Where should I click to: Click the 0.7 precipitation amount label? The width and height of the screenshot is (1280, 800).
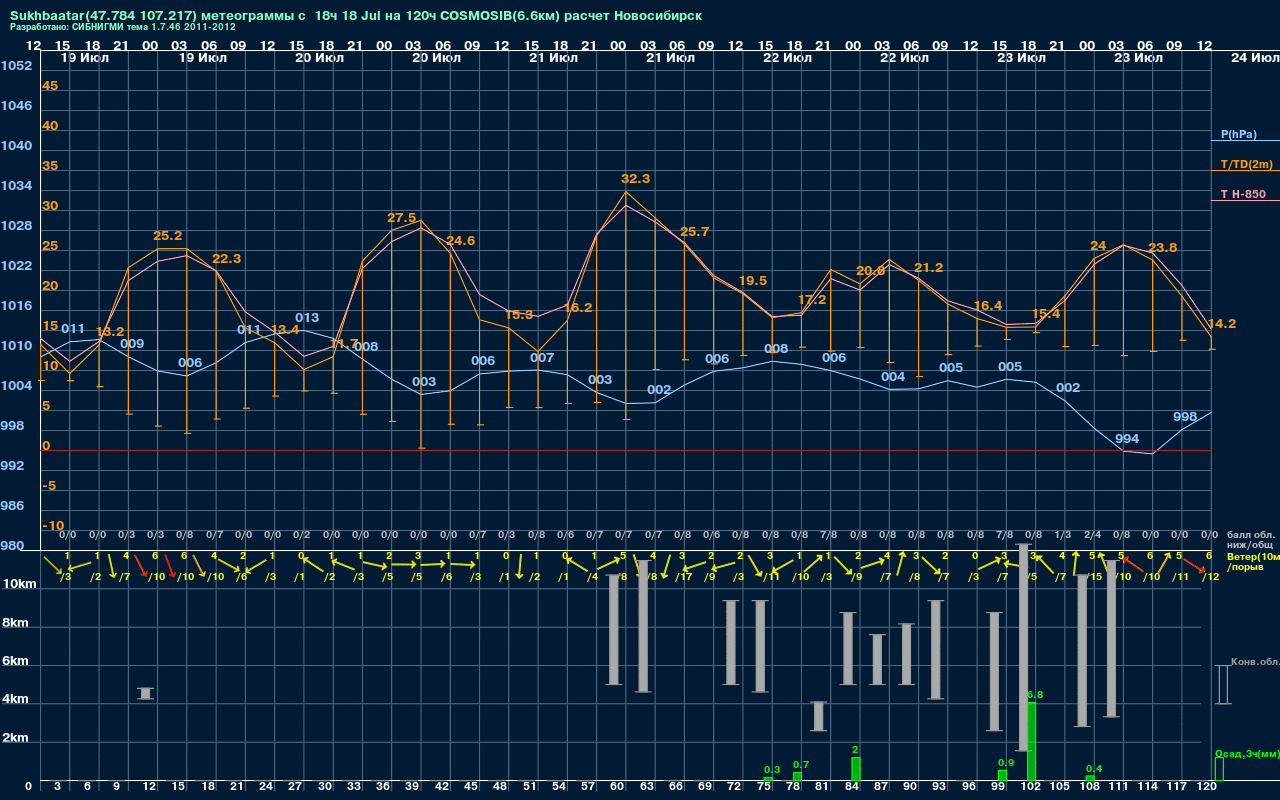point(801,765)
